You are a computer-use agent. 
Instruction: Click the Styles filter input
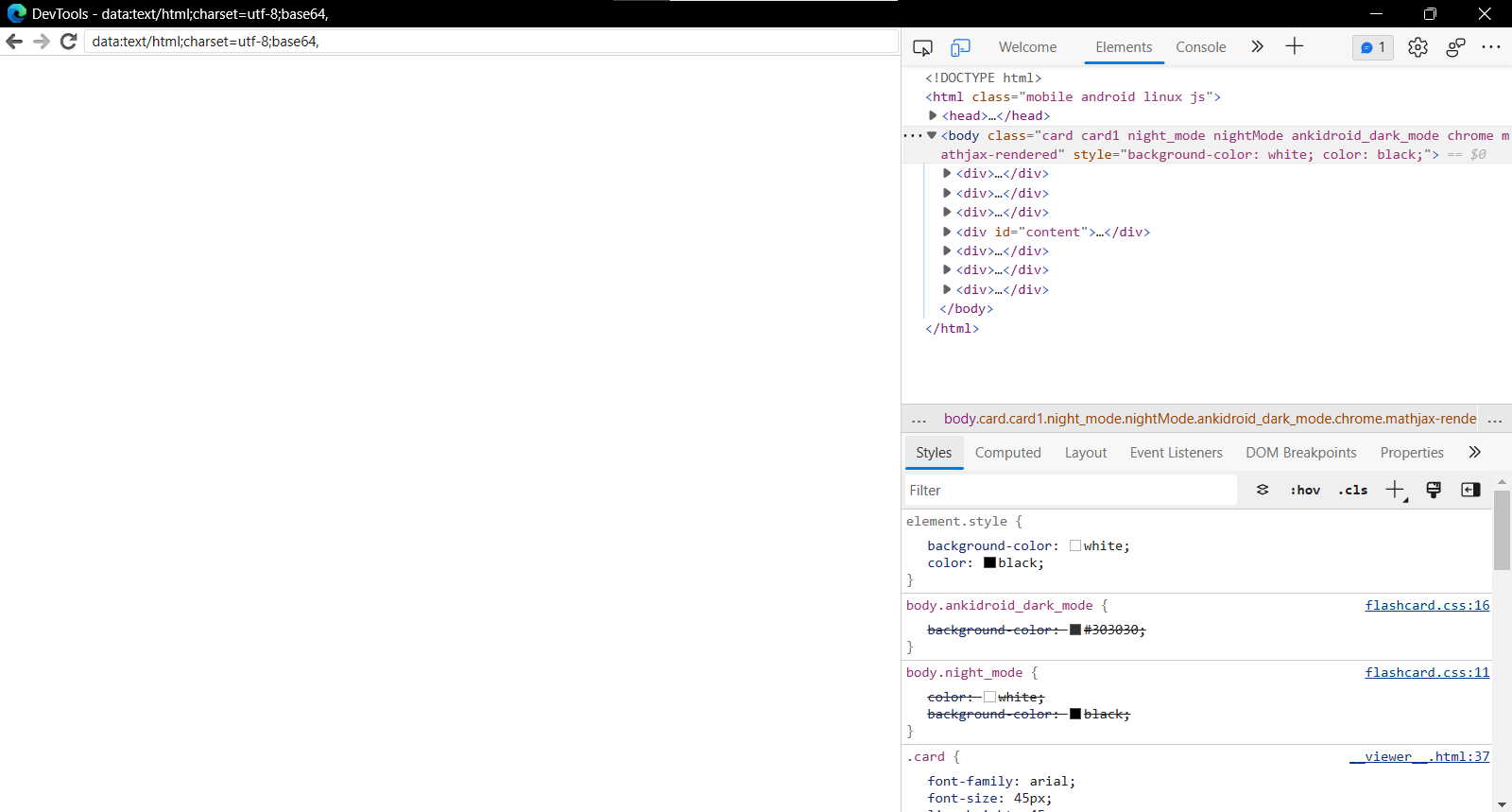[1069, 491]
